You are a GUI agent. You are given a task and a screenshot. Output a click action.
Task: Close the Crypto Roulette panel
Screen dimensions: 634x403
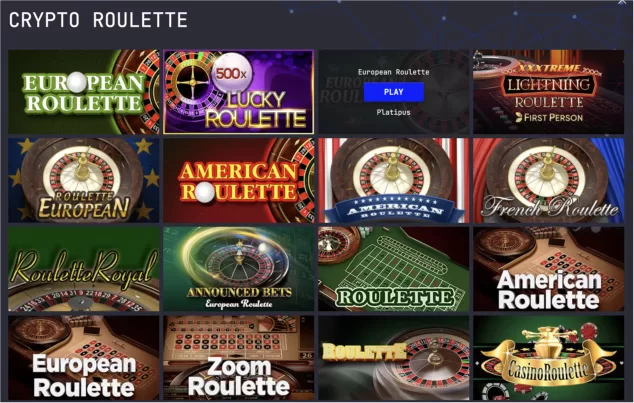pyautogui.click(x=622, y=2)
